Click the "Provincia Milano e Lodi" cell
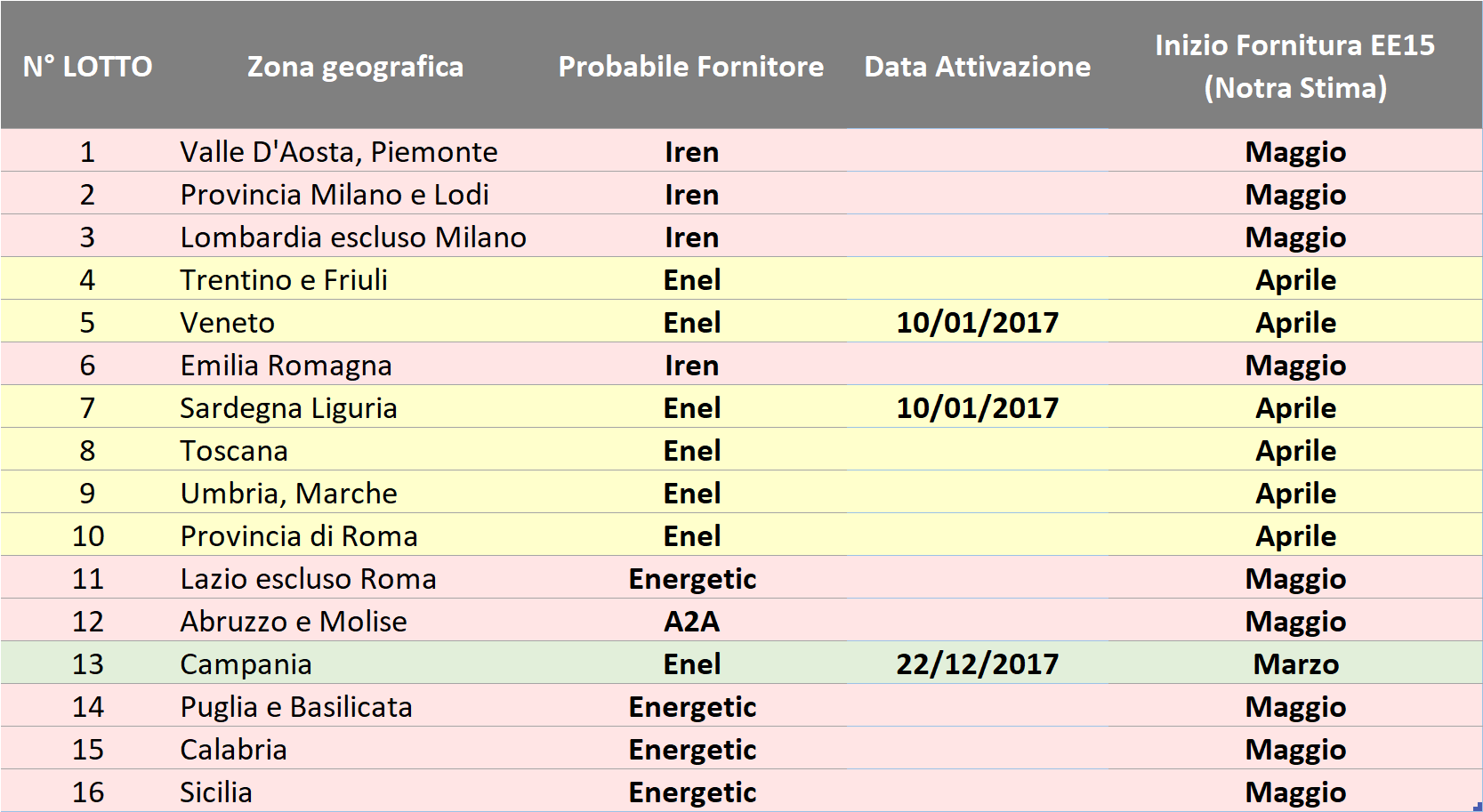This screenshot has height=812, width=1483. [334, 195]
